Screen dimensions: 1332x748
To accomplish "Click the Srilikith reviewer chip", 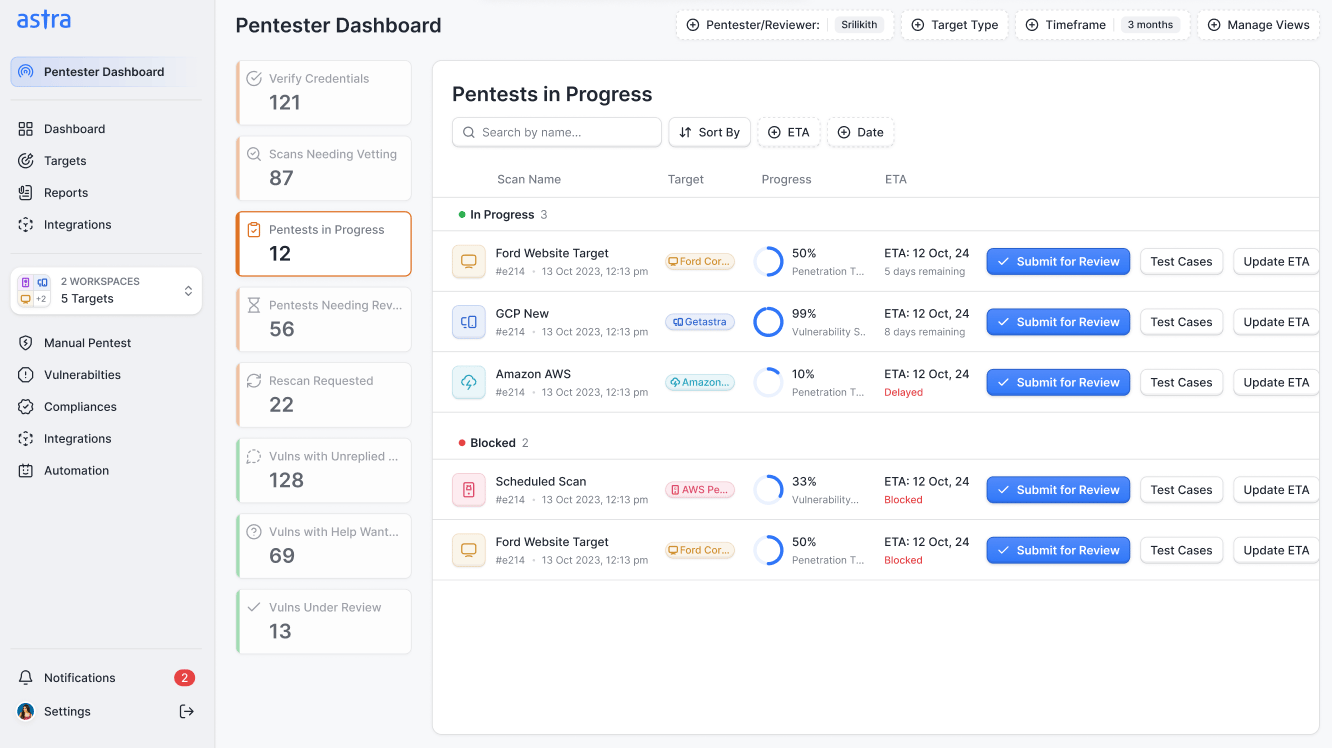I will point(860,25).
